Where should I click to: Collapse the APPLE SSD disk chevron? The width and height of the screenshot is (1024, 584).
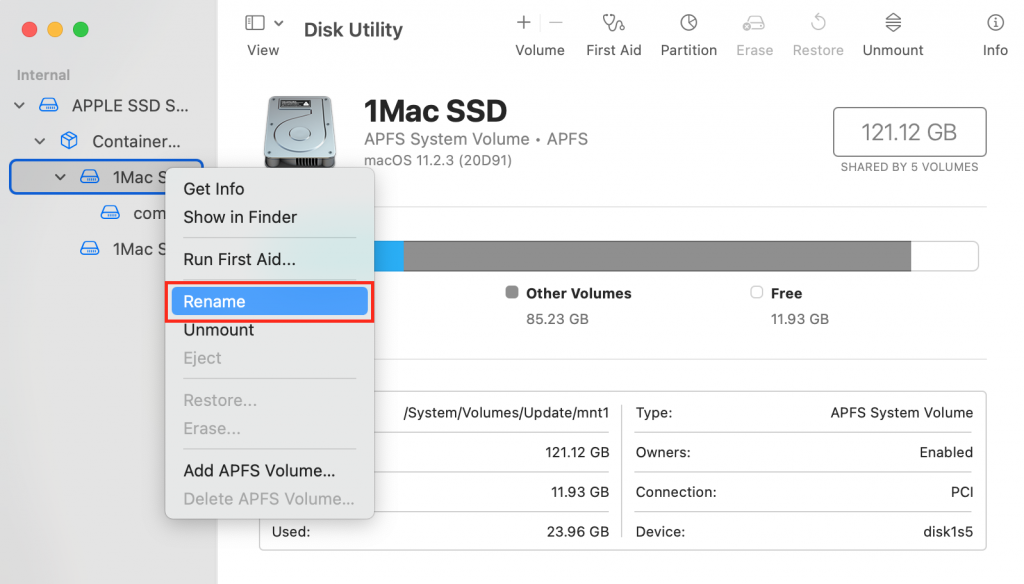click(x=20, y=105)
